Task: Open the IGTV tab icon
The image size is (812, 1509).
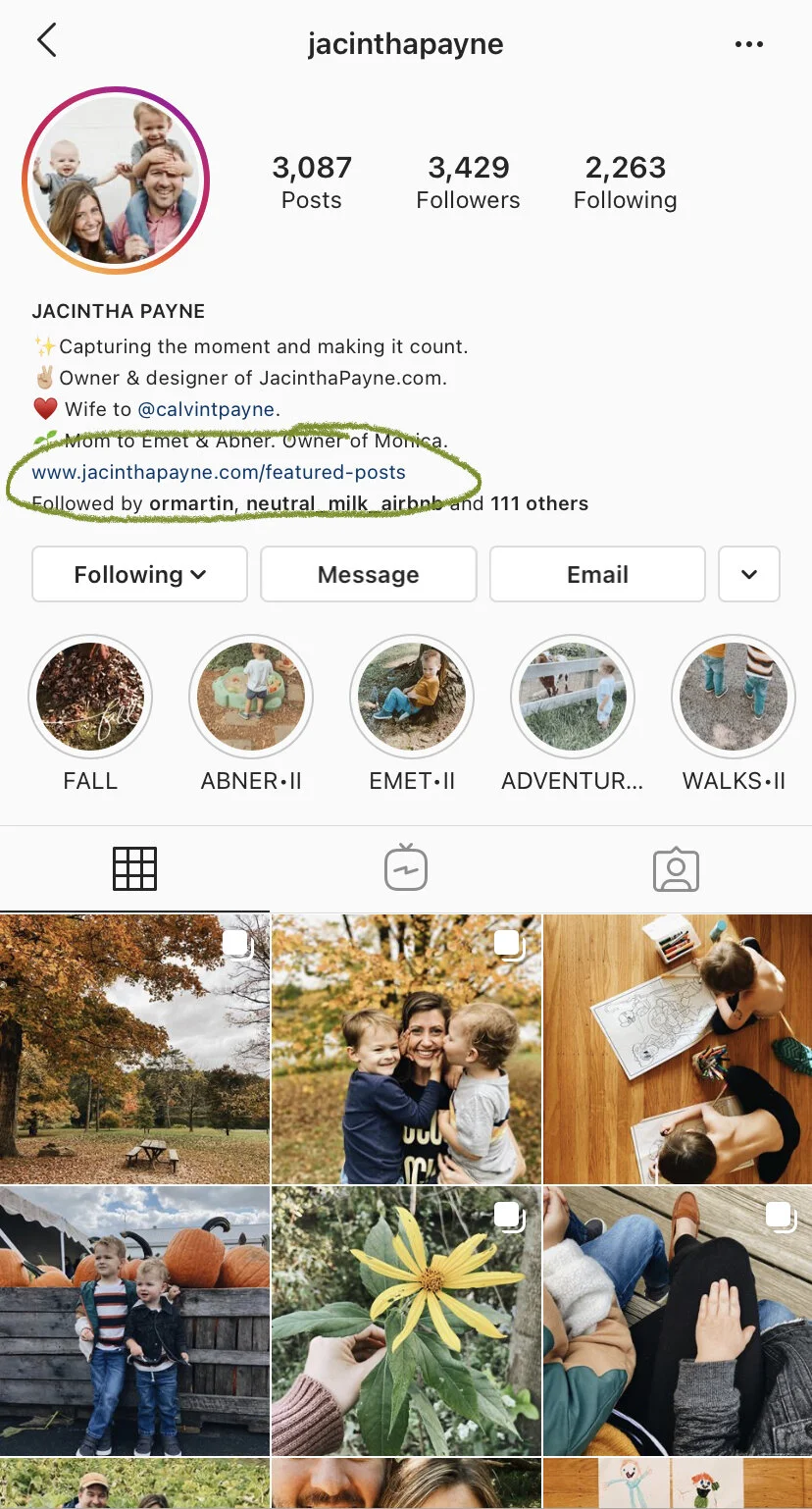Action: pyautogui.click(x=406, y=867)
